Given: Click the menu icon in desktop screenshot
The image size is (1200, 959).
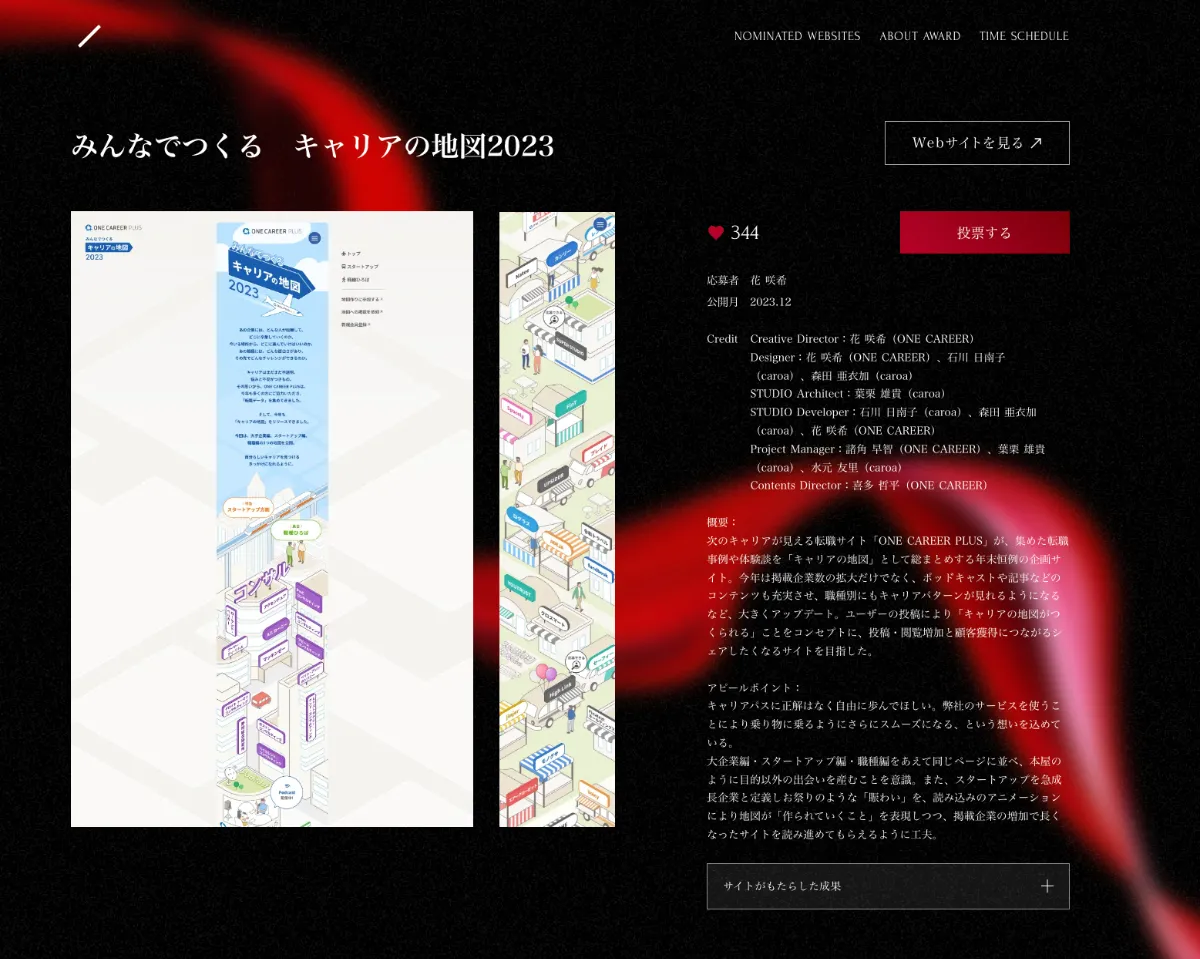Looking at the screenshot, I should click(314, 238).
